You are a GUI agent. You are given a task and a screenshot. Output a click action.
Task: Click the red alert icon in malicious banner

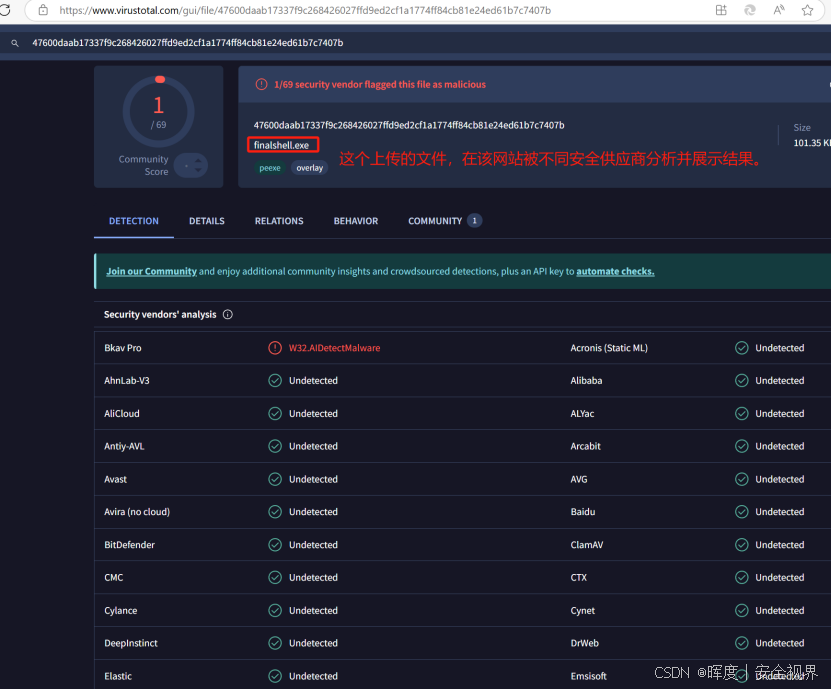[x=261, y=84]
